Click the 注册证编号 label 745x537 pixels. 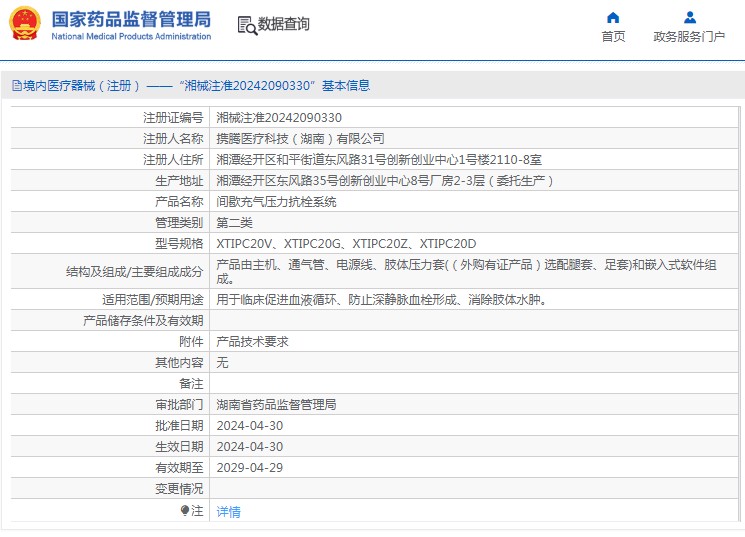[x=173, y=117]
